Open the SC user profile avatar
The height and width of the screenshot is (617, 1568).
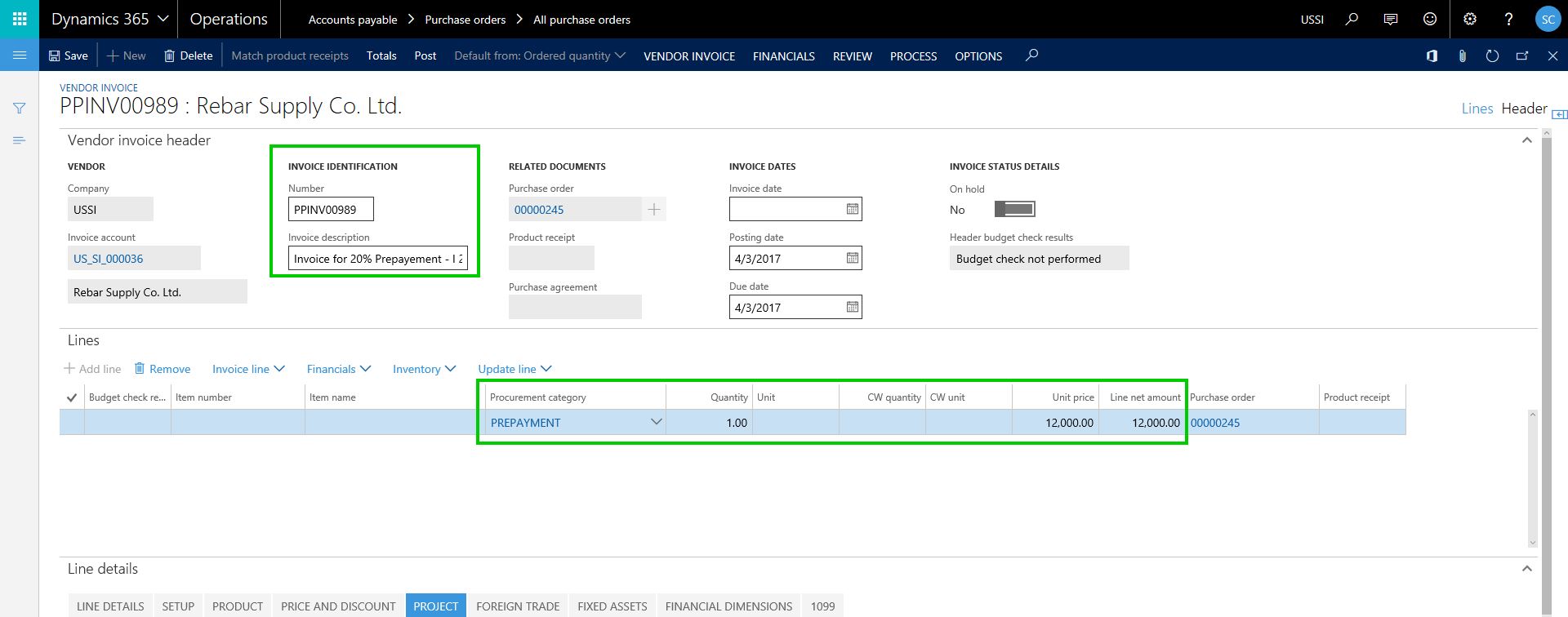[1548, 20]
